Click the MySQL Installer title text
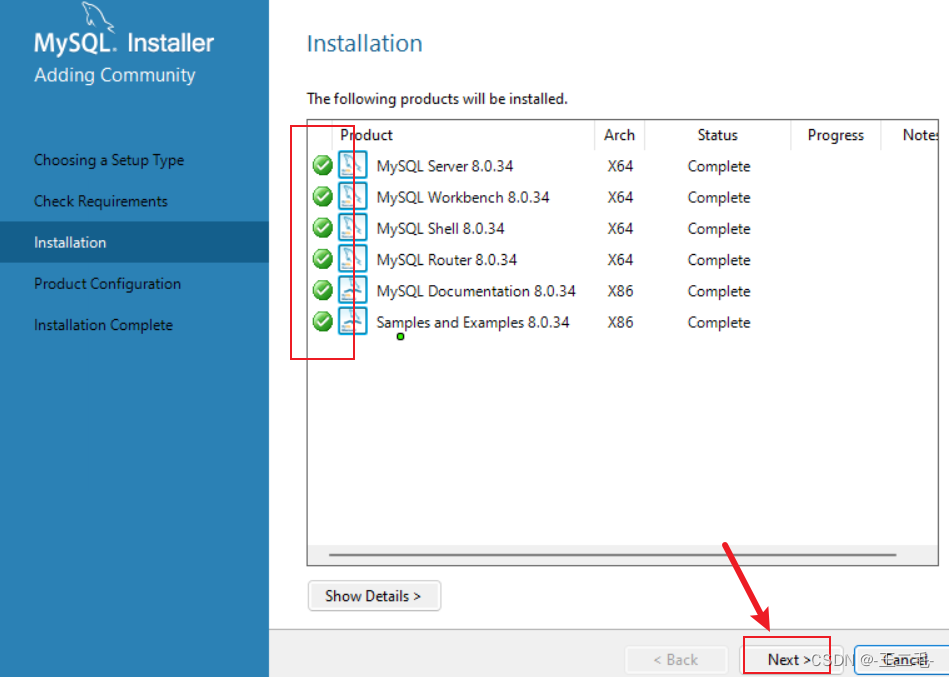Screen dimensions: 949x677 (x=124, y=43)
